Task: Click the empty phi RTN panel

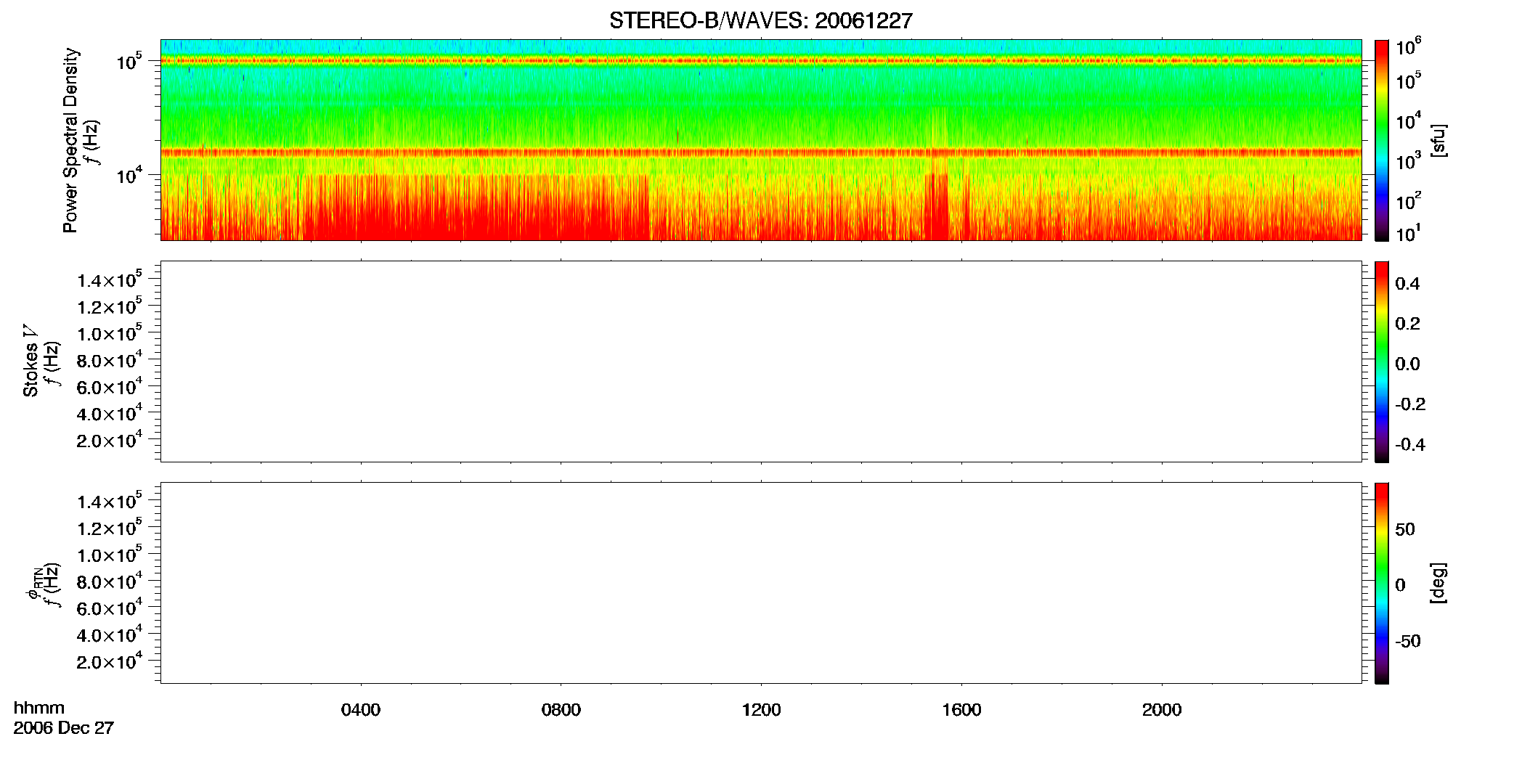Action: 760,583
